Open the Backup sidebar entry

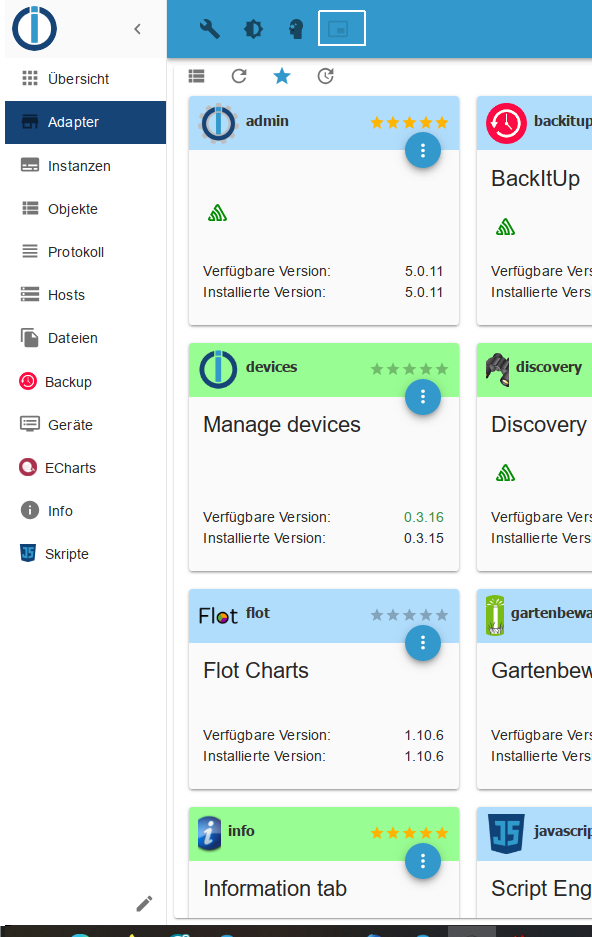[x=85, y=381]
